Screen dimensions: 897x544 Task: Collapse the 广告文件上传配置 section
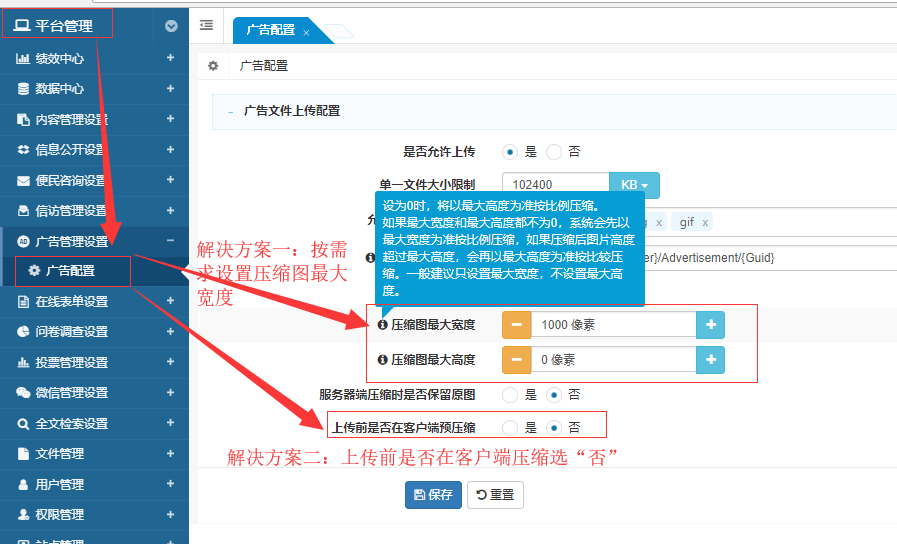(232, 111)
